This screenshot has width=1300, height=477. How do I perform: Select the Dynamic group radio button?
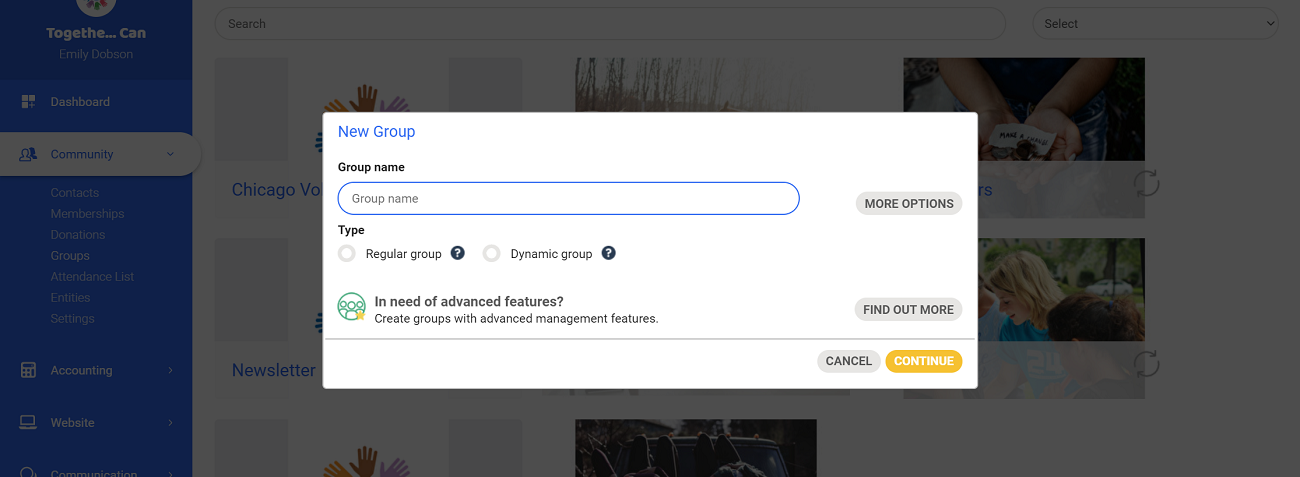491,254
